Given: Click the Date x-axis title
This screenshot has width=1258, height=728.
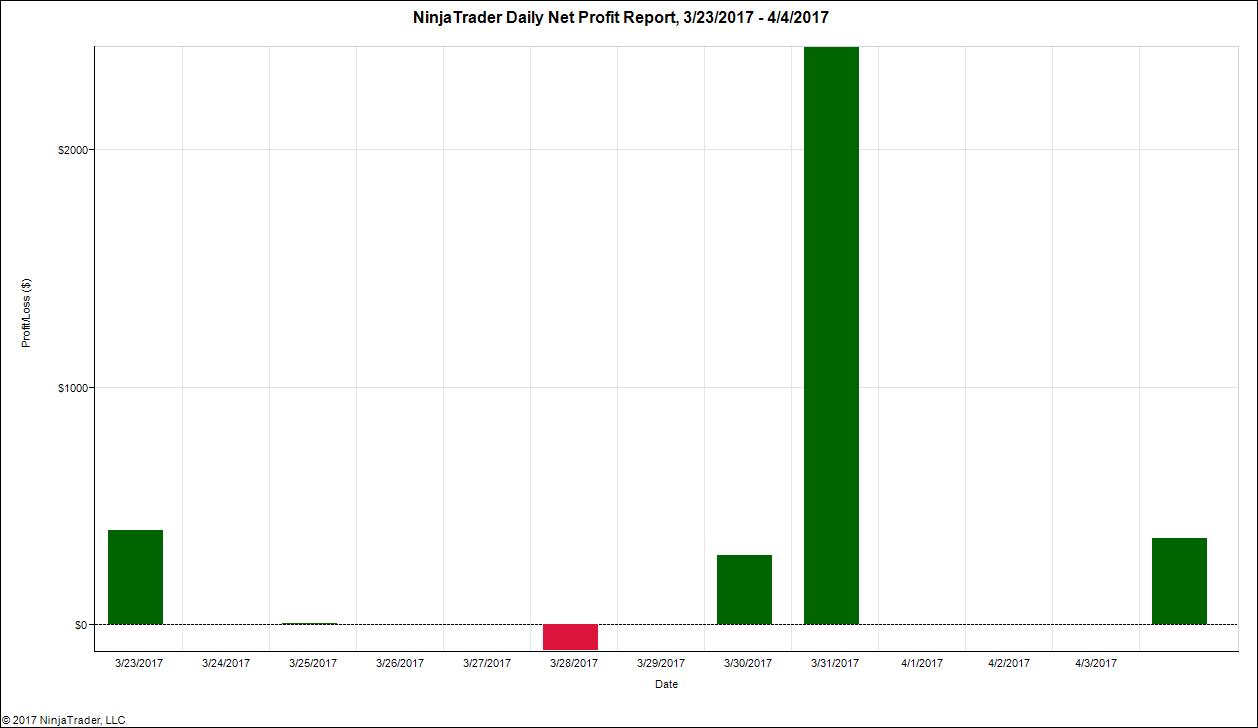Looking at the screenshot, I should 666,685.
